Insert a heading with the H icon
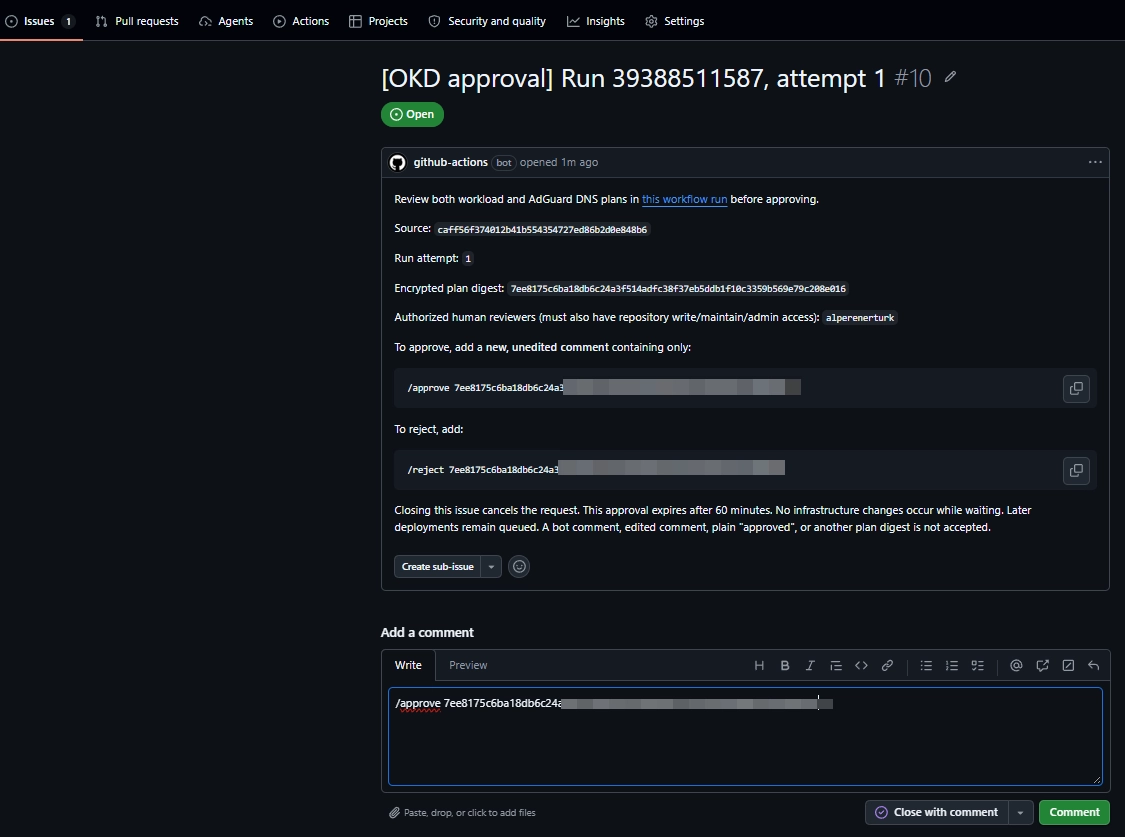Viewport: 1125px width, 837px height. 759,666
